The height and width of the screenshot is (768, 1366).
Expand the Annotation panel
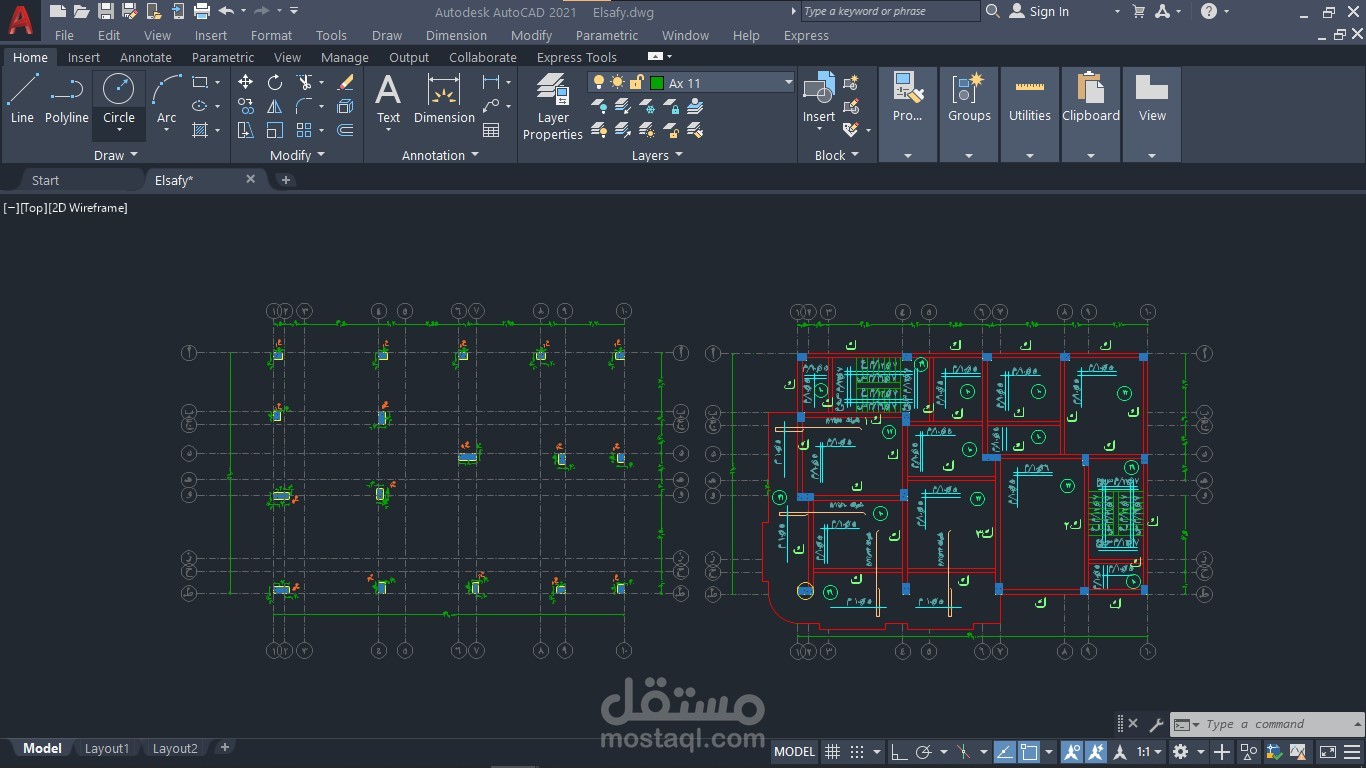pos(440,155)
